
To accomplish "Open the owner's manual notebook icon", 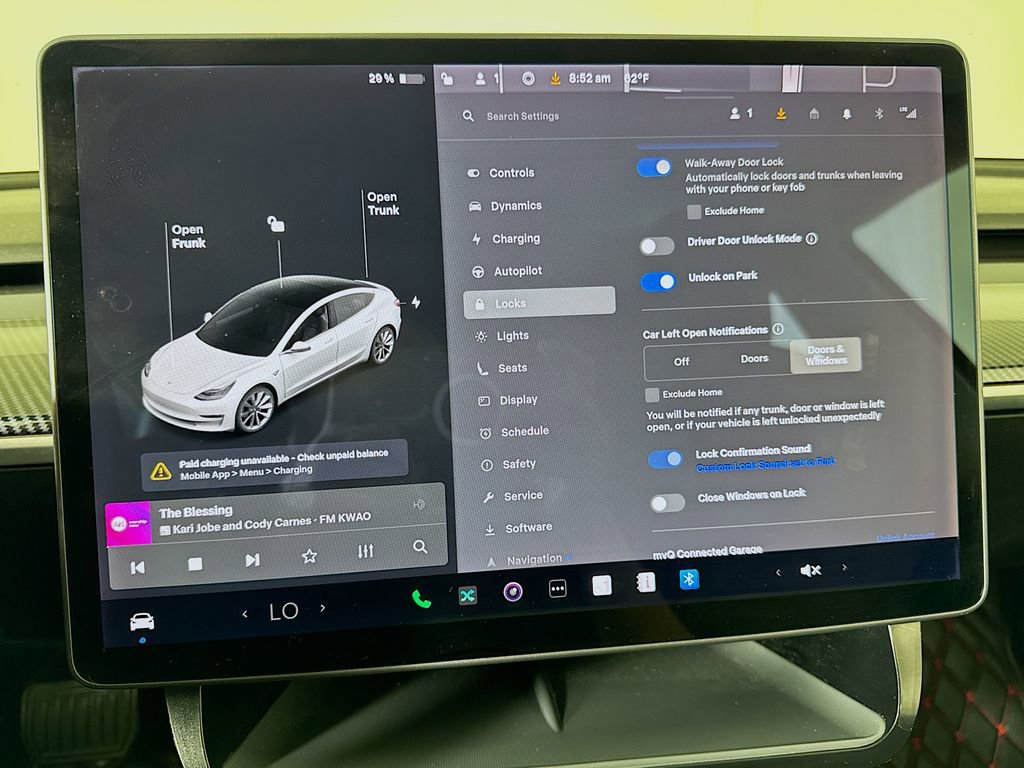I will tap(646, 582).
